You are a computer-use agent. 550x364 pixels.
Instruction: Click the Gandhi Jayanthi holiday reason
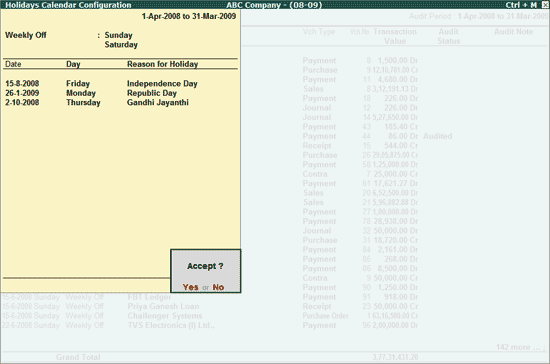(157, 102)
